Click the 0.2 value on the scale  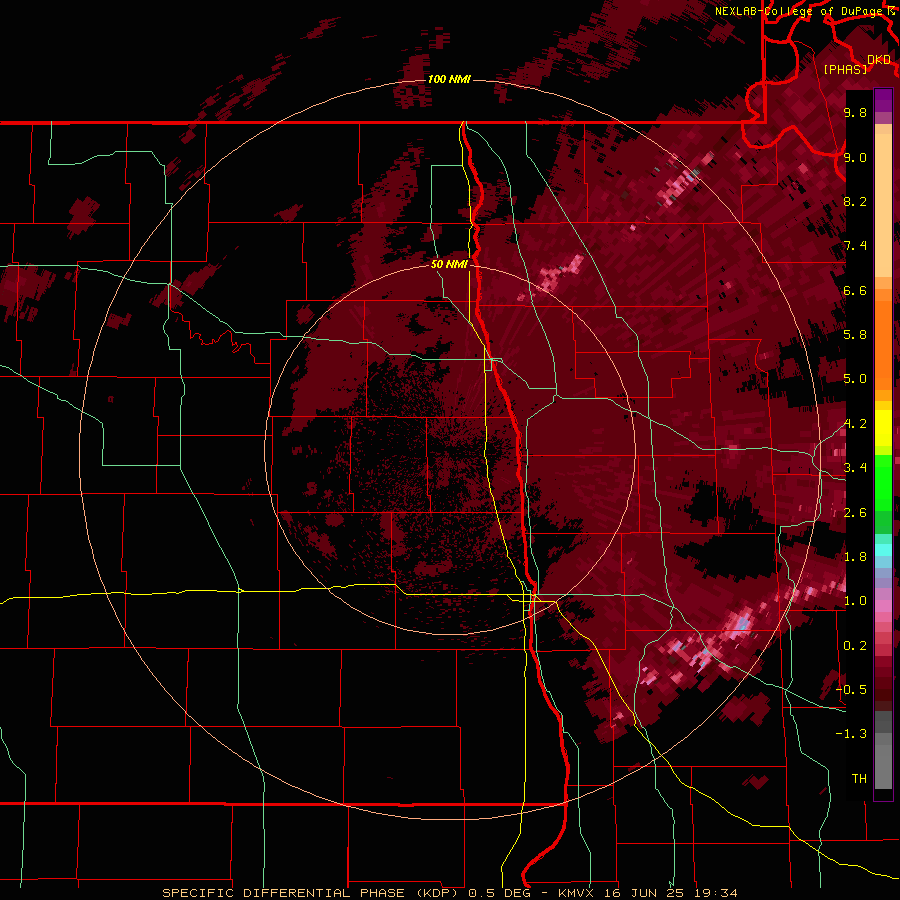tap(855, 646)
